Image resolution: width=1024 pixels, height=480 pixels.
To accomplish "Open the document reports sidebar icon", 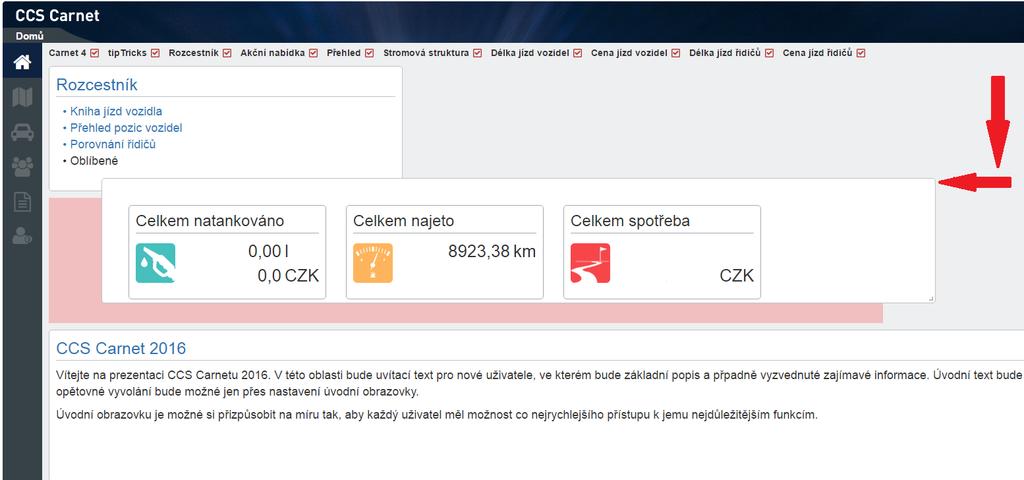I will click(22, 202).
